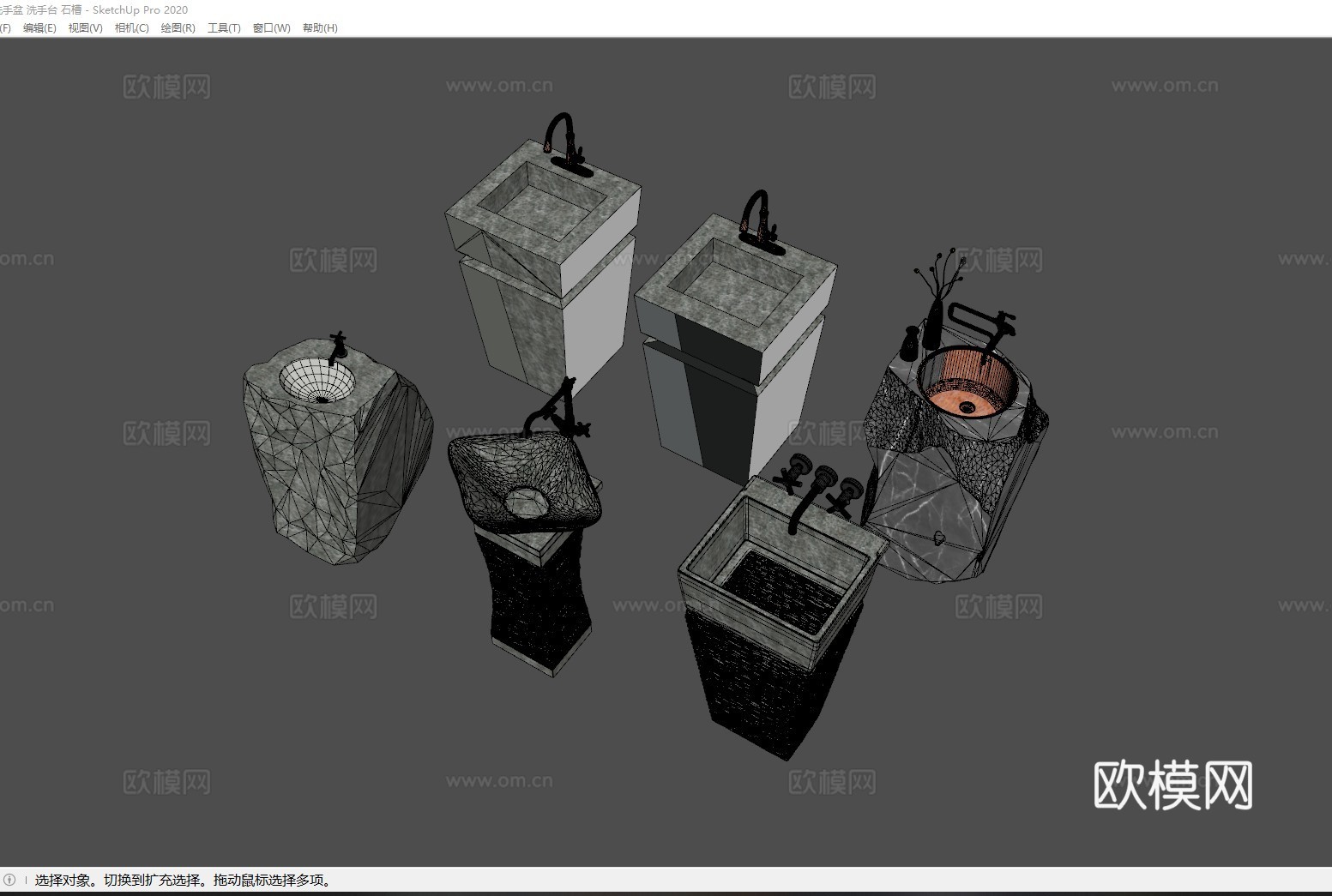The width and height of the screenshot is (1332, 896).
Task: Open the 视图(V) menu
Action: (x=85, y=27)
